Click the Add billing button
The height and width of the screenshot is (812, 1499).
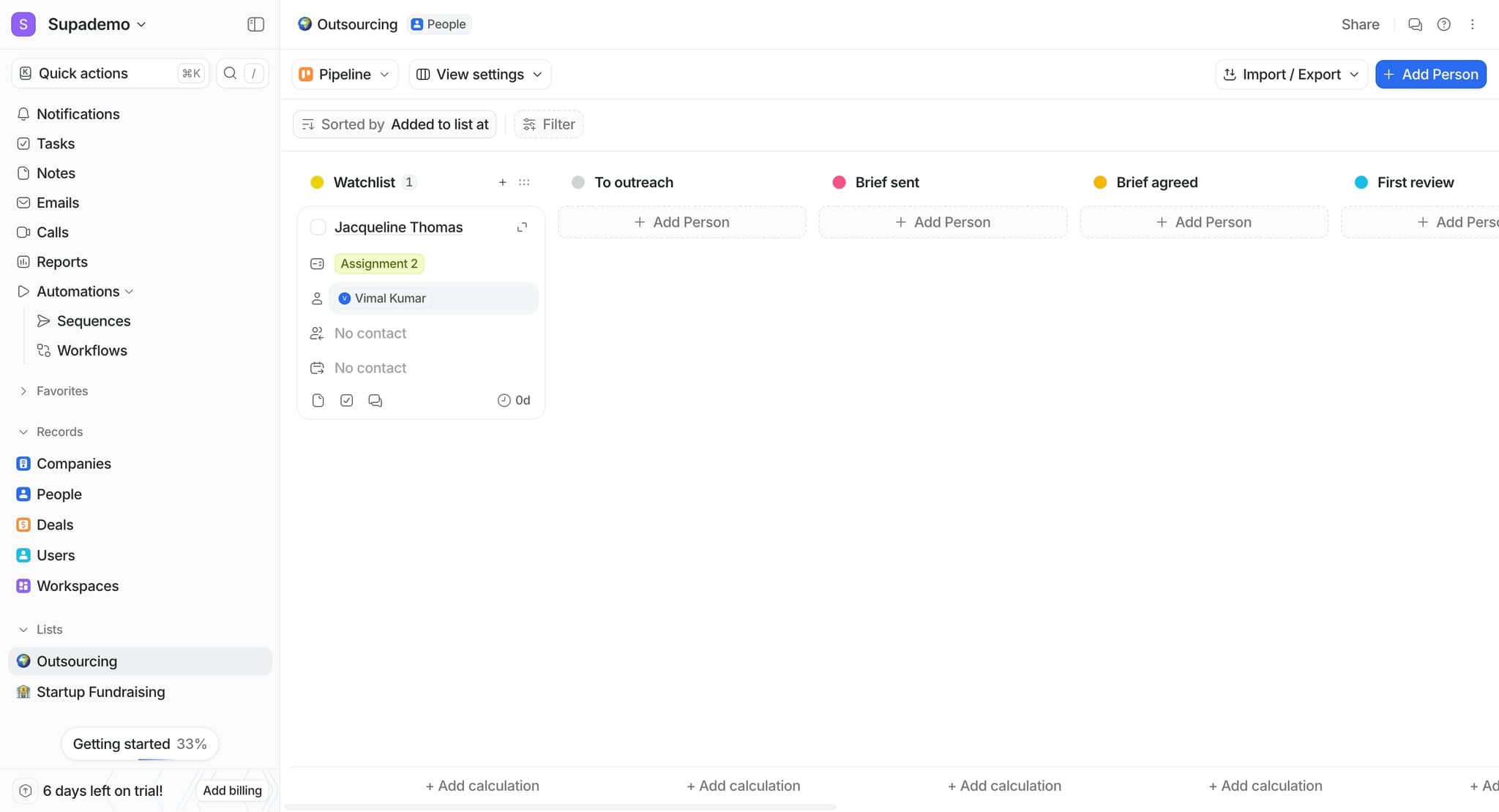pos(232,790)
